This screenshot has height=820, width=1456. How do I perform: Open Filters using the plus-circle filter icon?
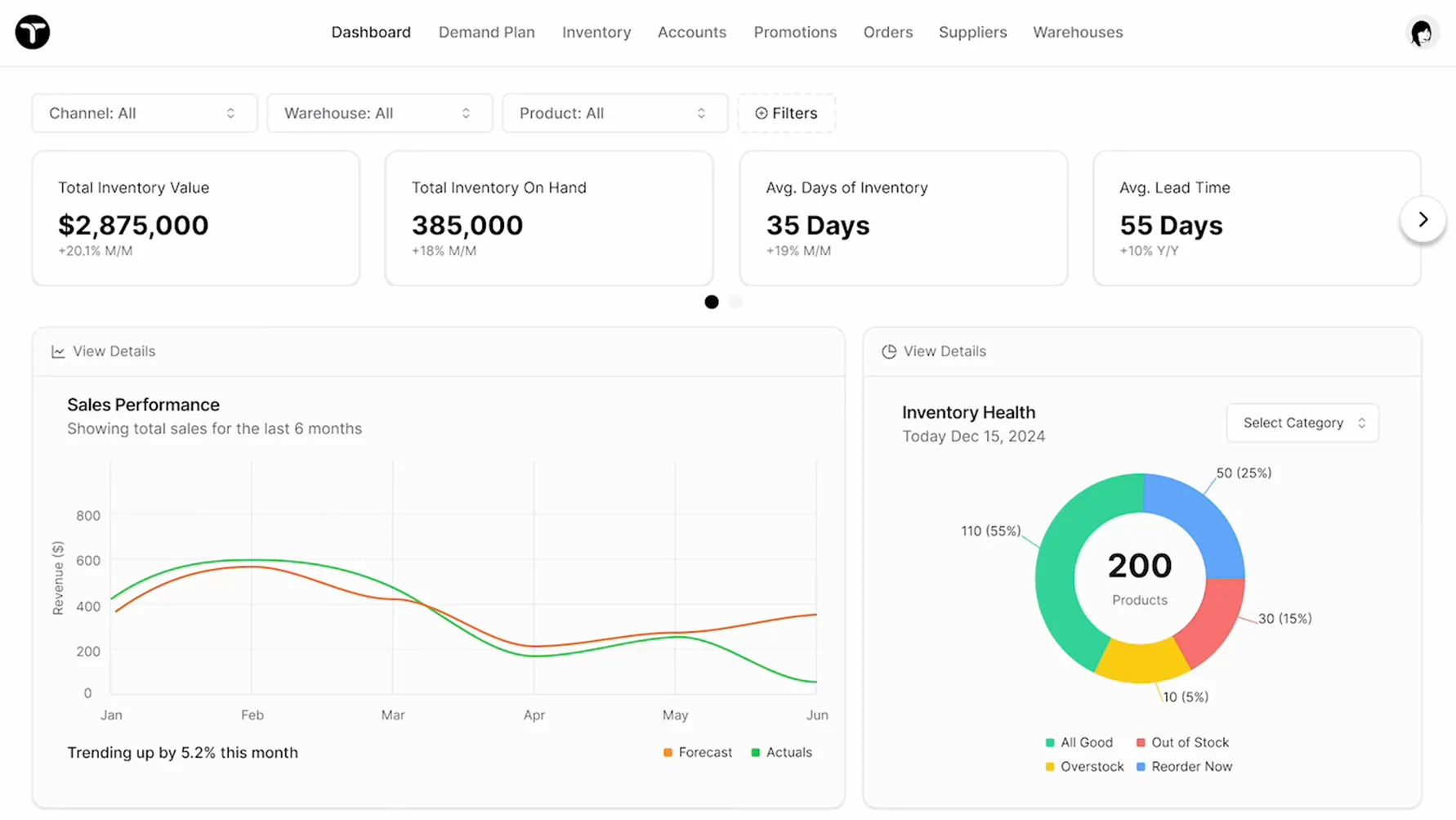pyautogui.click(x=761, y=113)
